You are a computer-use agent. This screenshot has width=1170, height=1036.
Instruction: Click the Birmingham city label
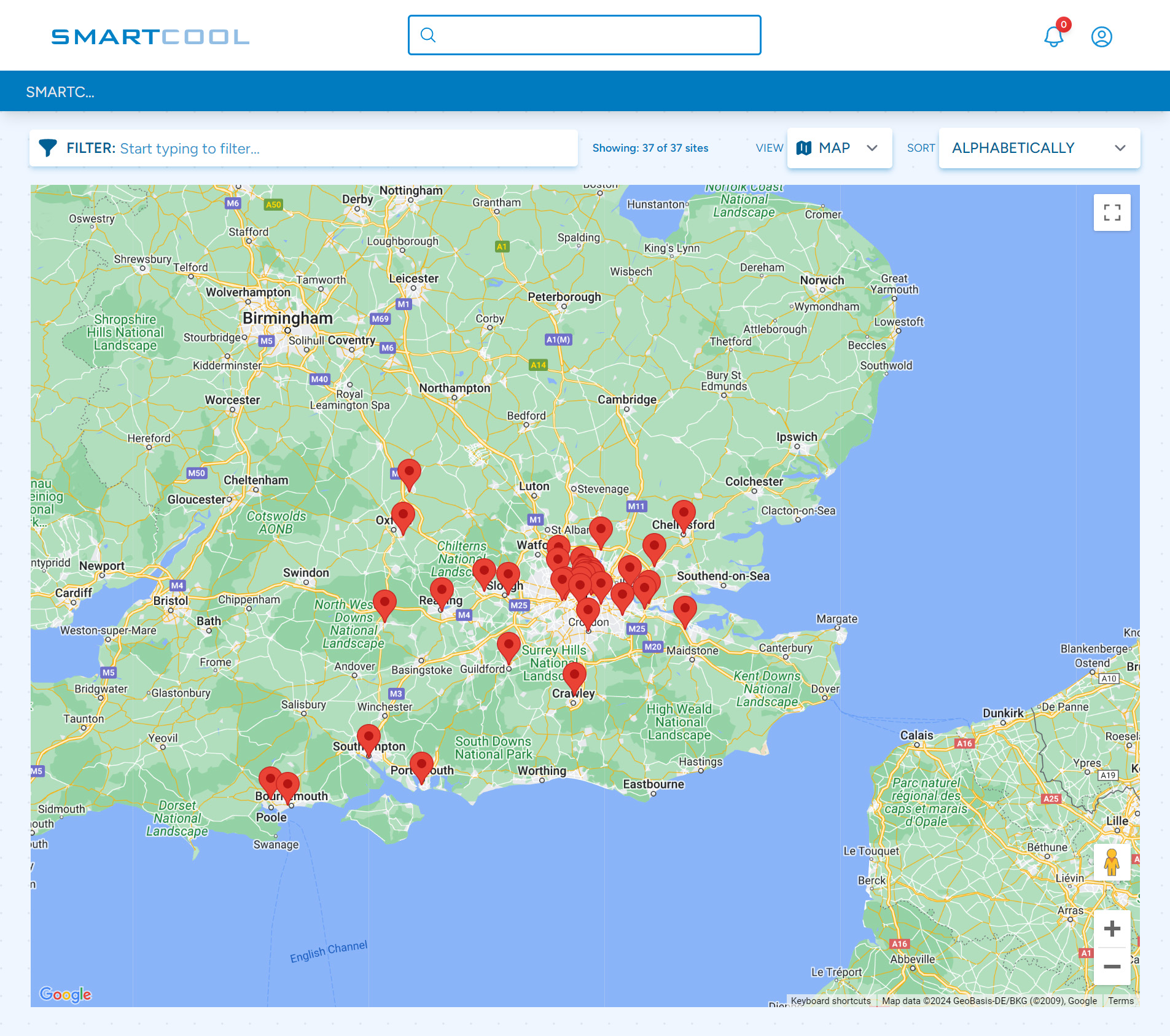click(x=287, y=318)
